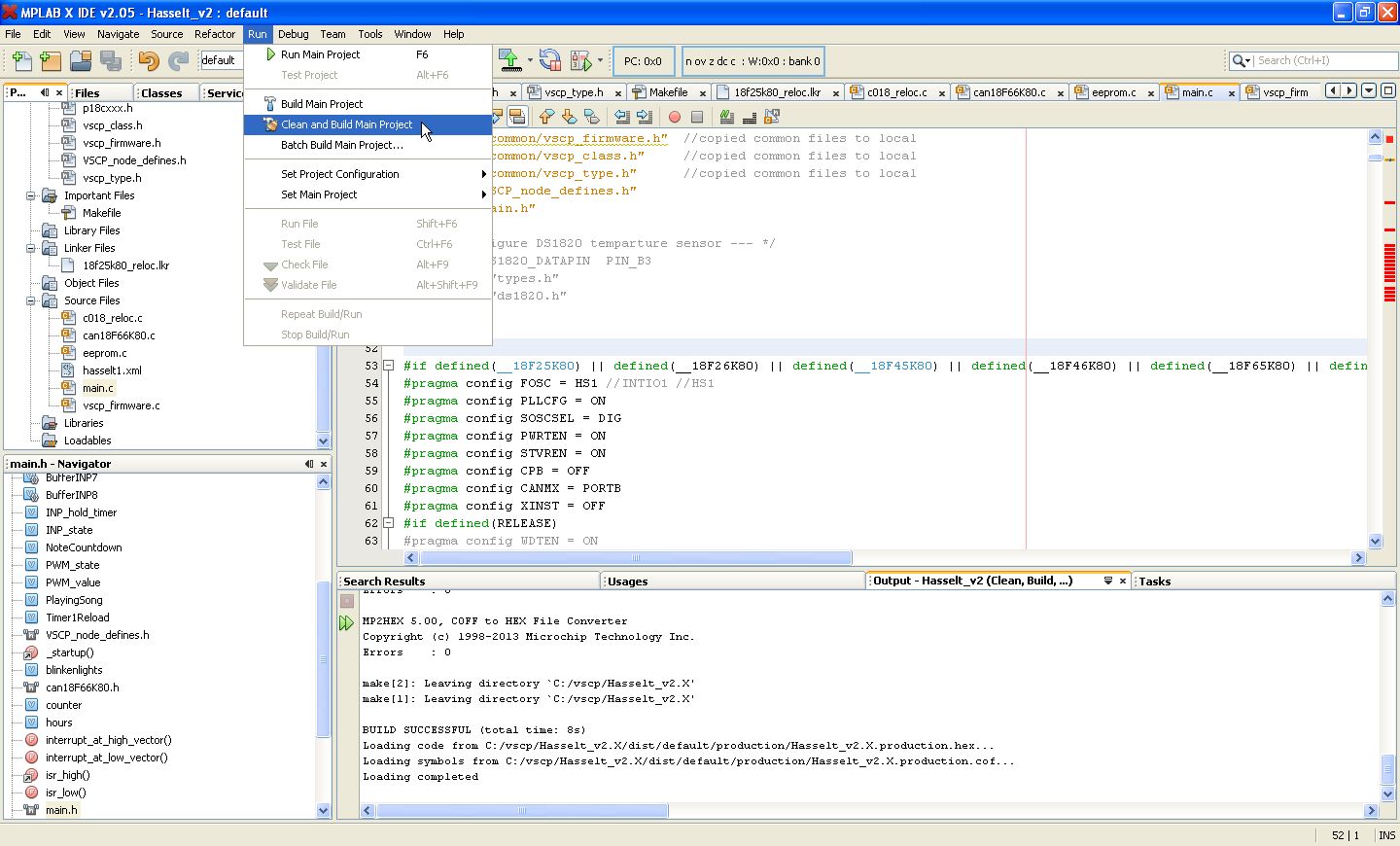Click the Open Project folder icon
Screen dimensions: 1400x846
coord(81,61)
